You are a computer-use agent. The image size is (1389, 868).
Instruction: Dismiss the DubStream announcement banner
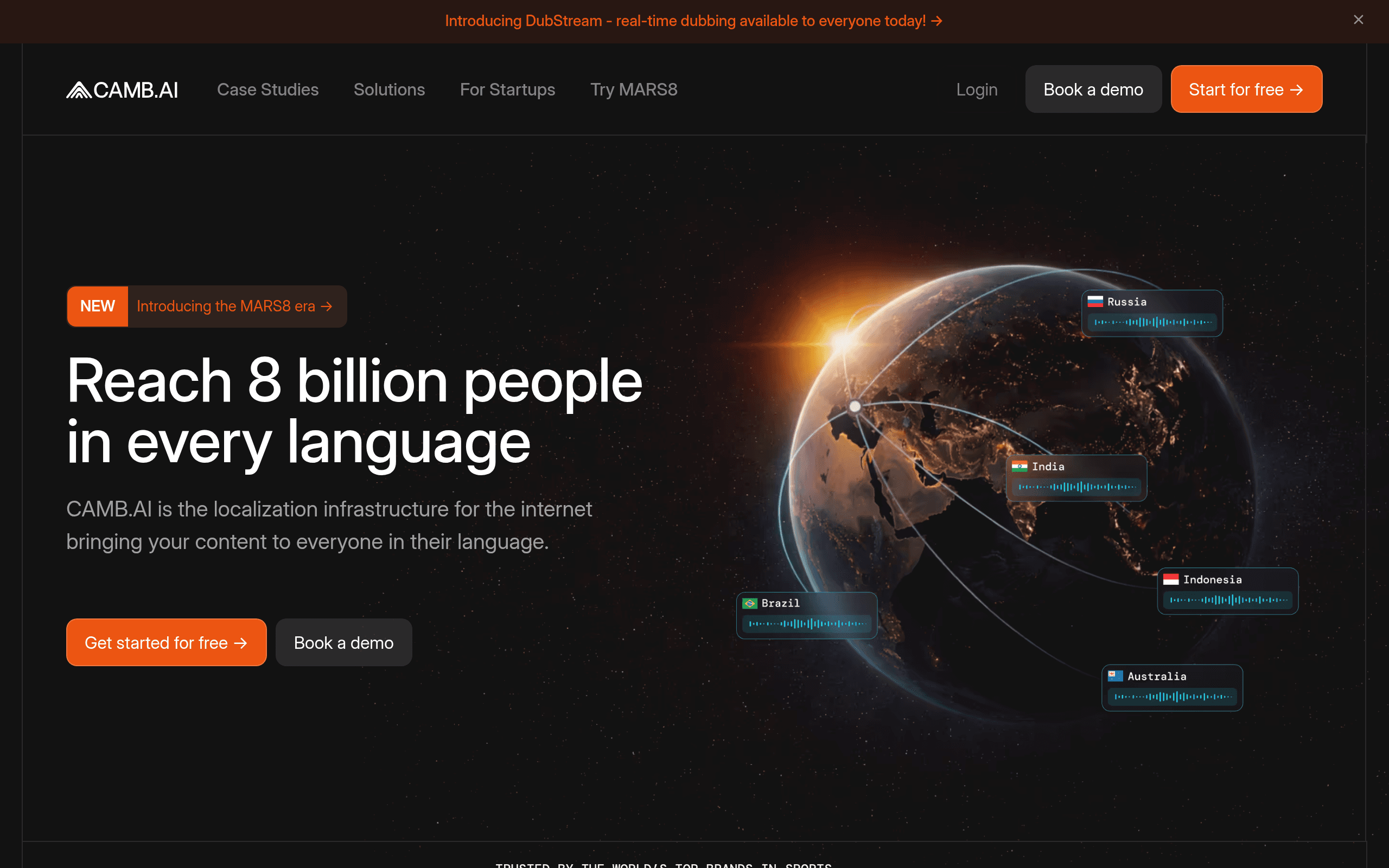pos(1358,20)
